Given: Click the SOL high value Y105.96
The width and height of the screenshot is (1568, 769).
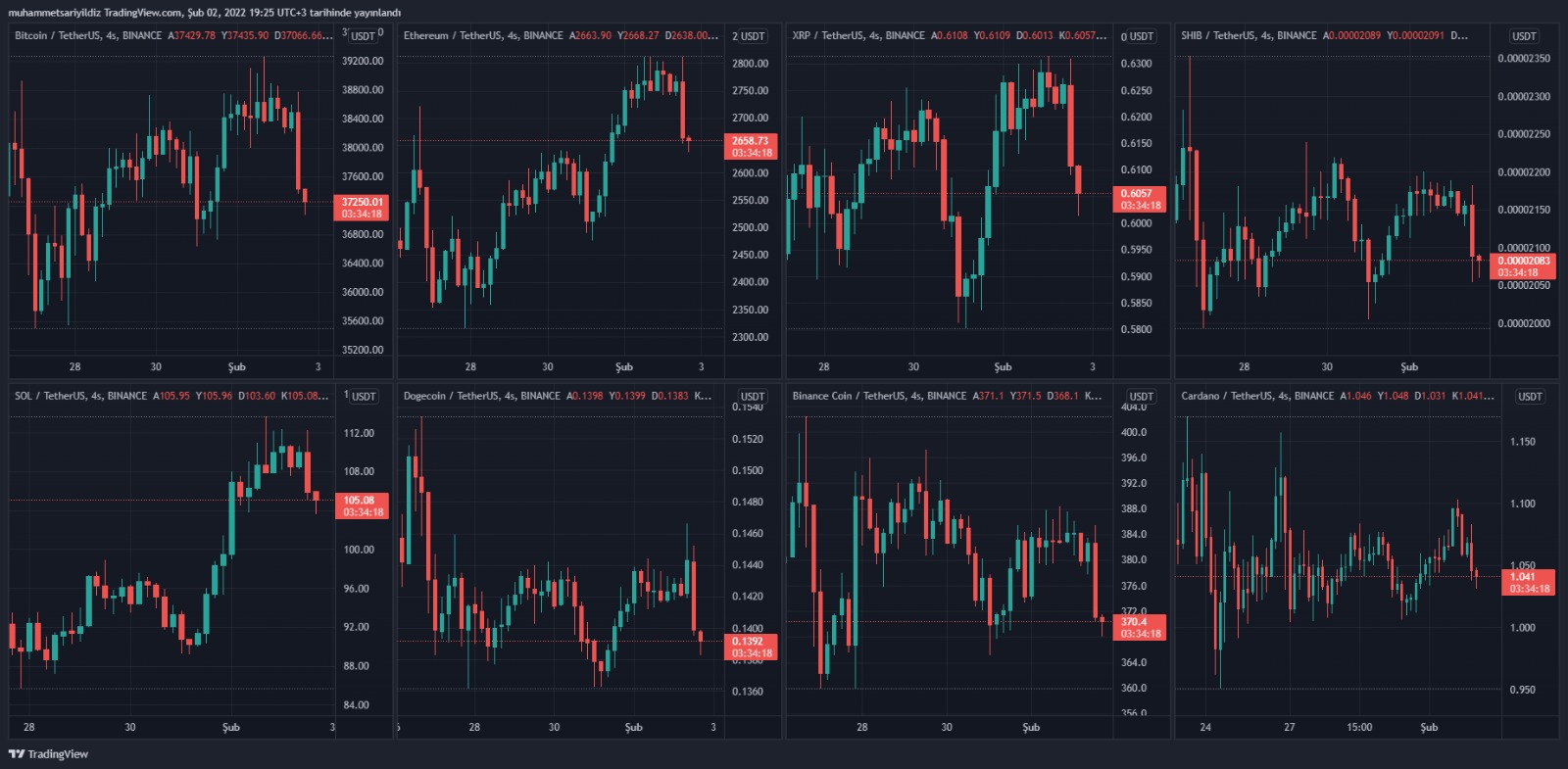Looking at the screenshot, I should [x=215, y=396].
